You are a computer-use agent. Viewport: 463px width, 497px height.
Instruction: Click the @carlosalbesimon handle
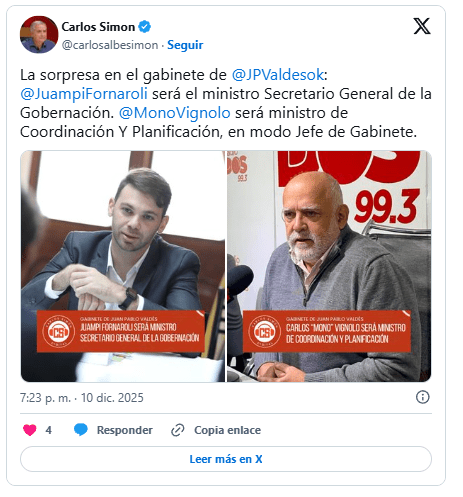pos(110,45)
